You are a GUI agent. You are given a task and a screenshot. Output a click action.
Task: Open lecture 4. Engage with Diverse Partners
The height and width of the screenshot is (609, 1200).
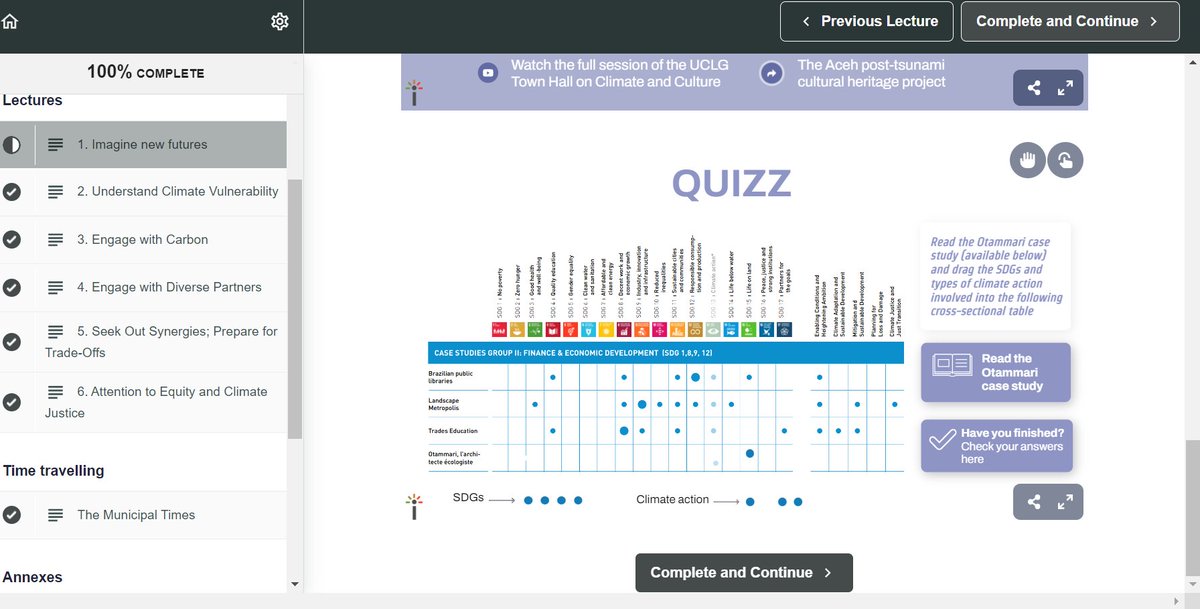(x=143, y=288)
